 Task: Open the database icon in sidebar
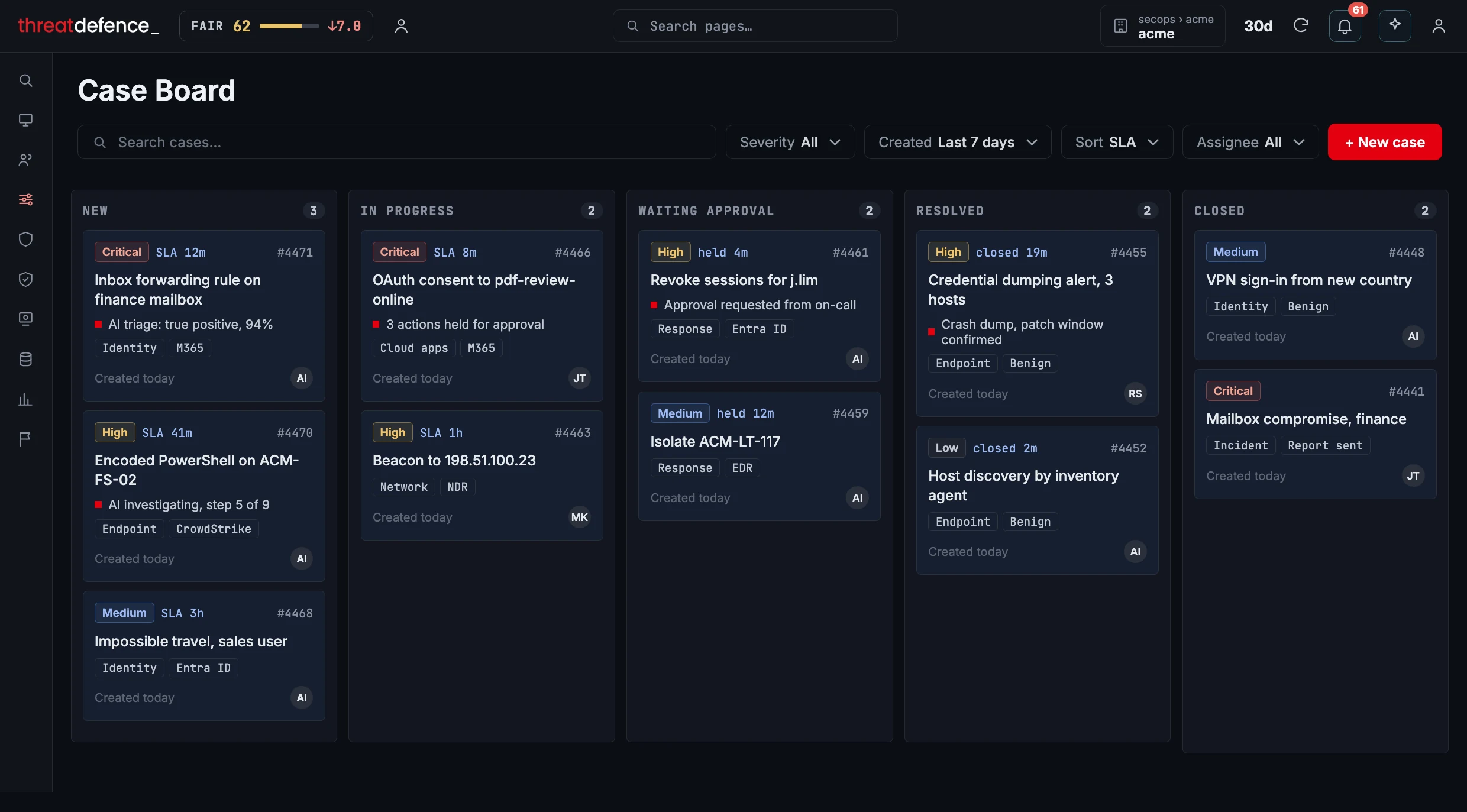click(25, 359)
